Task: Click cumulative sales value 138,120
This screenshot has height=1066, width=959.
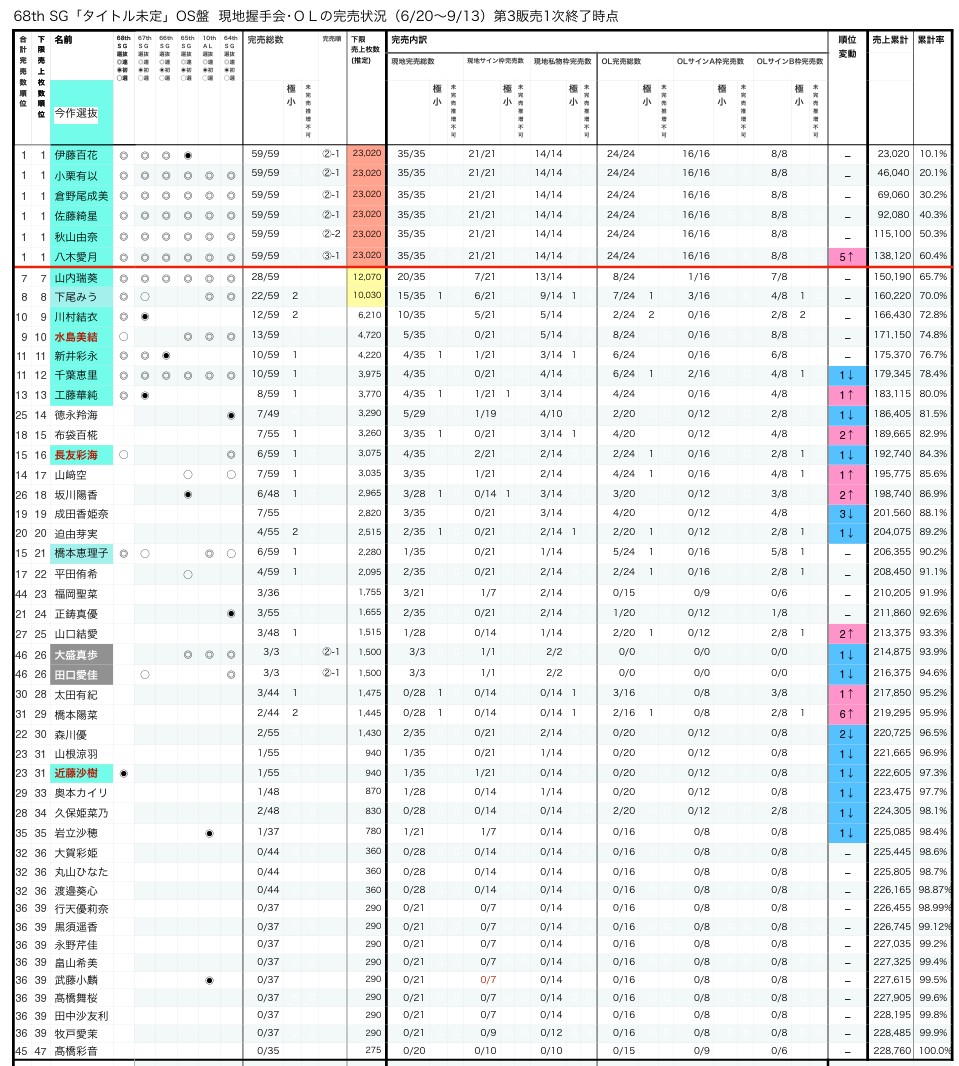Action: point(892,256)
